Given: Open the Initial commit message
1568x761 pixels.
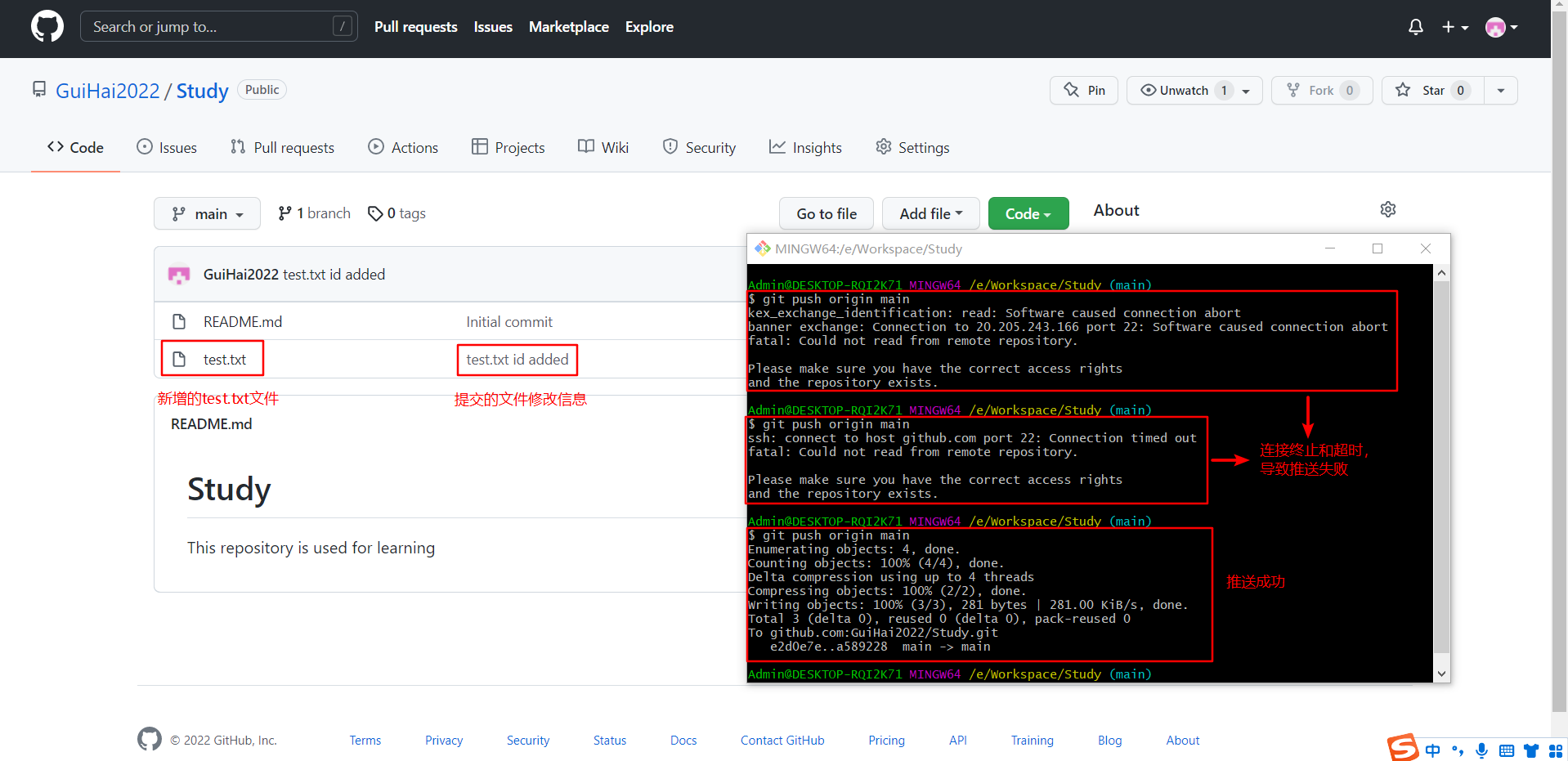Looking at the screenshot, I should click(x=509, y=322).
